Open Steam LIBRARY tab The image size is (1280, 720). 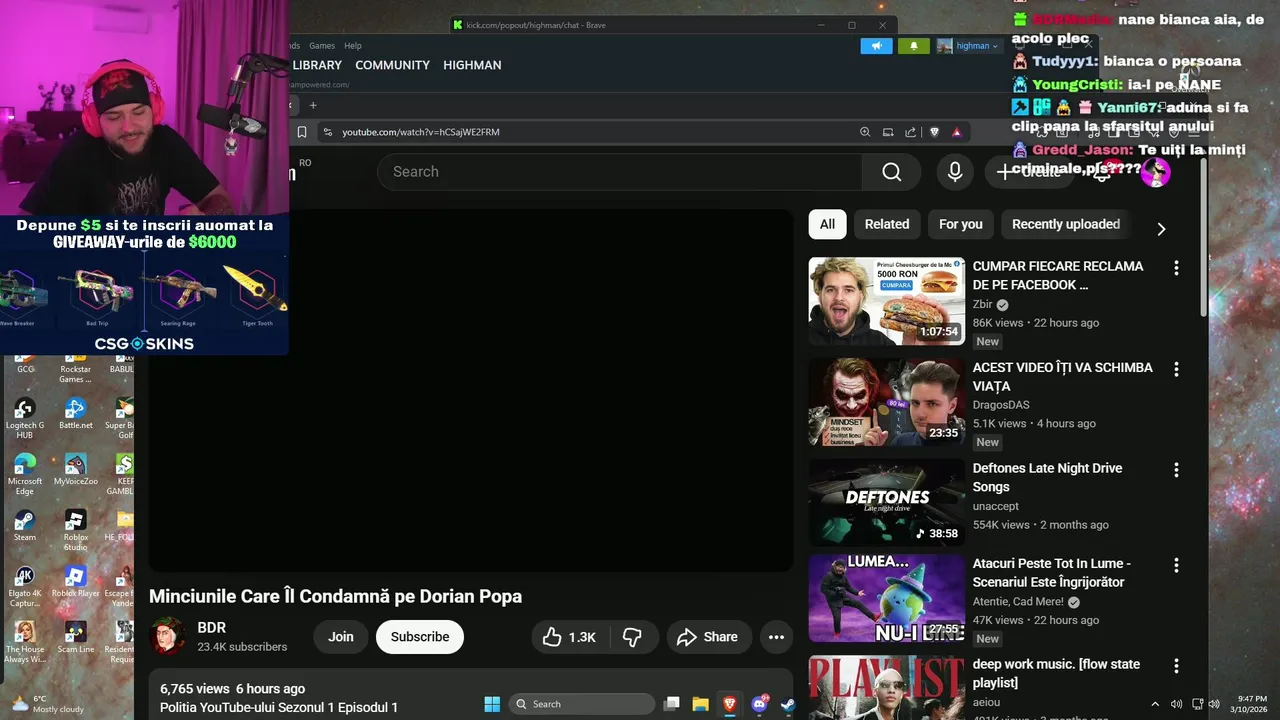click(x=317, y=65)
